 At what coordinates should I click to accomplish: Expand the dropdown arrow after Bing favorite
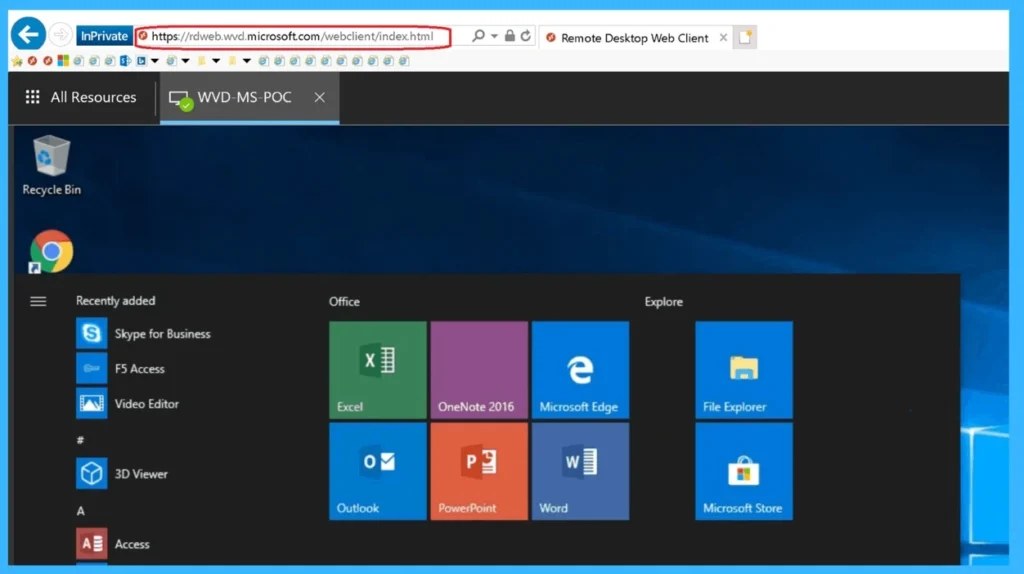click(x=155, y=61)
